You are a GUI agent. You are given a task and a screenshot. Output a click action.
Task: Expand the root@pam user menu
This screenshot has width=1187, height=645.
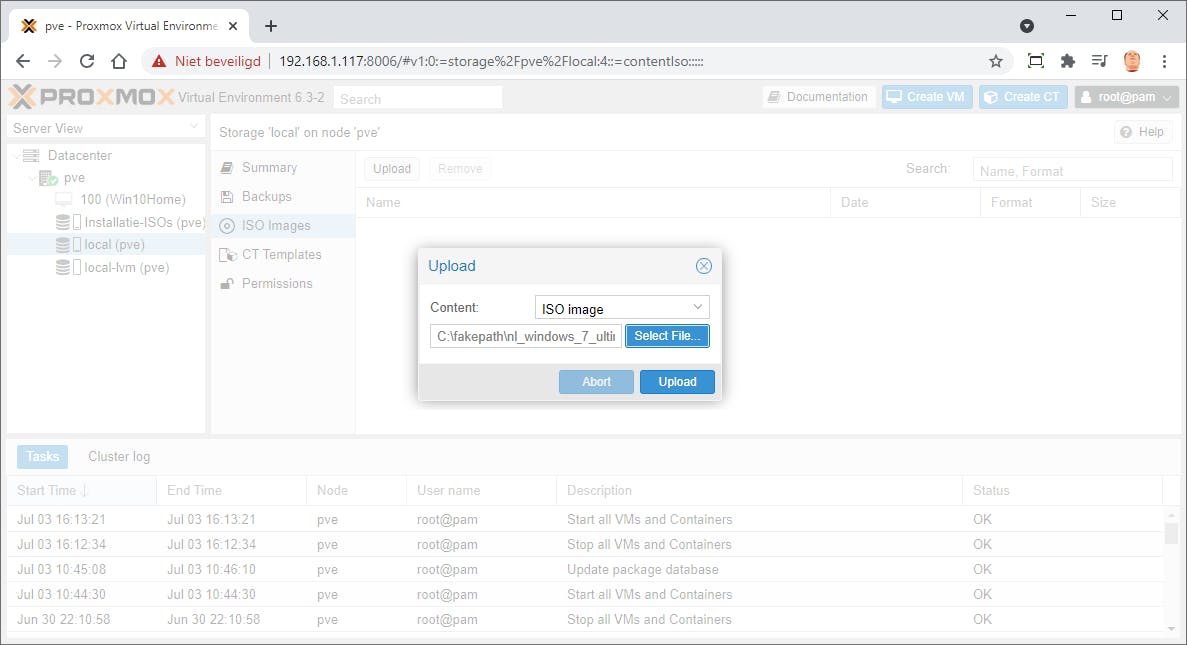(1126, 96)
